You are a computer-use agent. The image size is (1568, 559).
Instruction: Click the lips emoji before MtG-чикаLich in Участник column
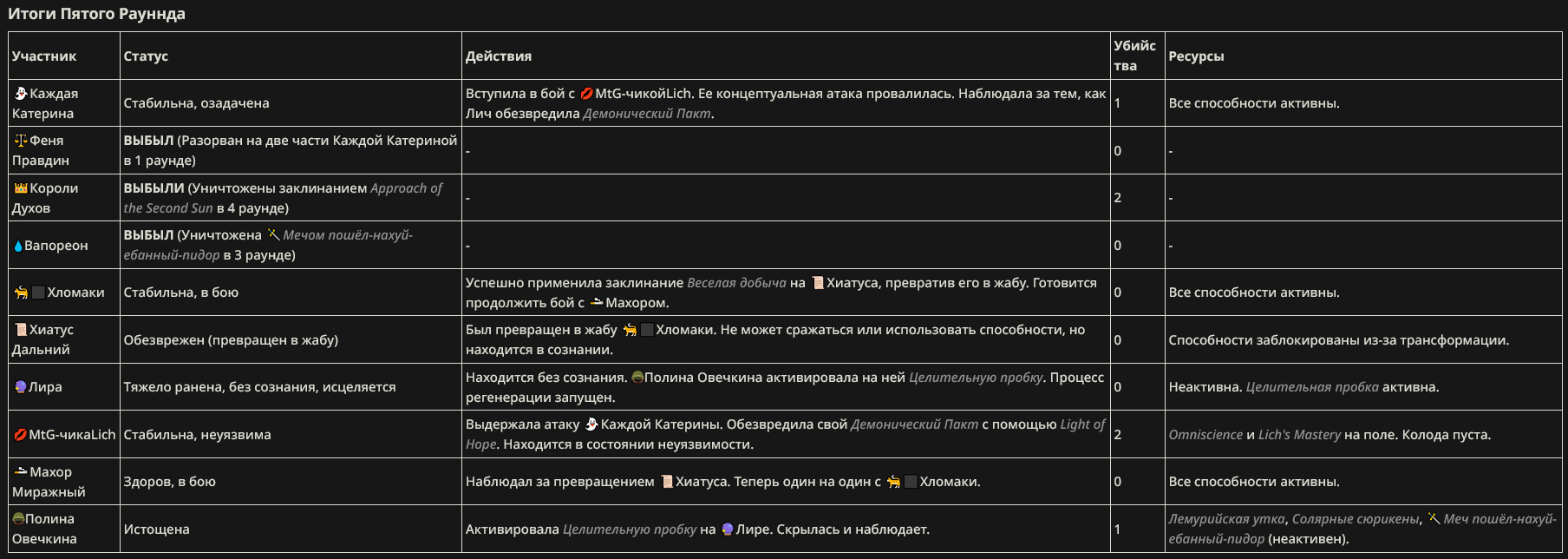tap(21, 435)
